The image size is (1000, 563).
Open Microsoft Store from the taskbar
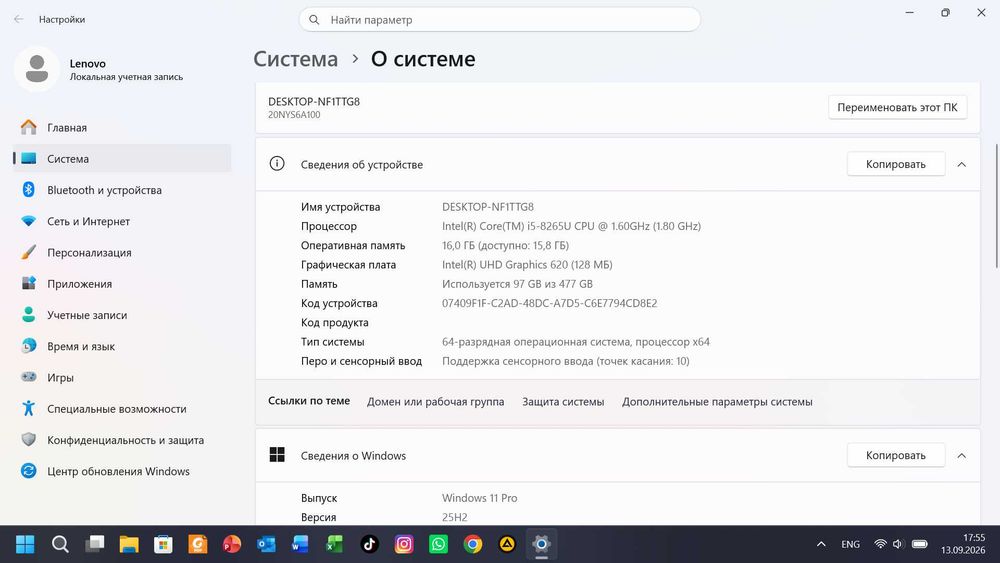click(x=163, y=544)
